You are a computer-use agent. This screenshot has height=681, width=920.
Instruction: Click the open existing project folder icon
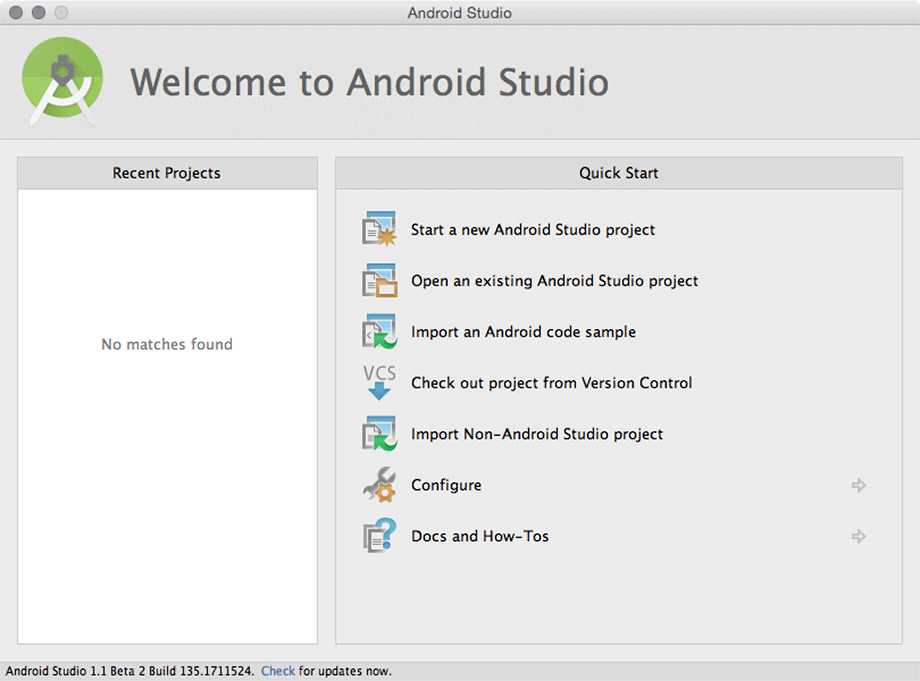[380, 280]
